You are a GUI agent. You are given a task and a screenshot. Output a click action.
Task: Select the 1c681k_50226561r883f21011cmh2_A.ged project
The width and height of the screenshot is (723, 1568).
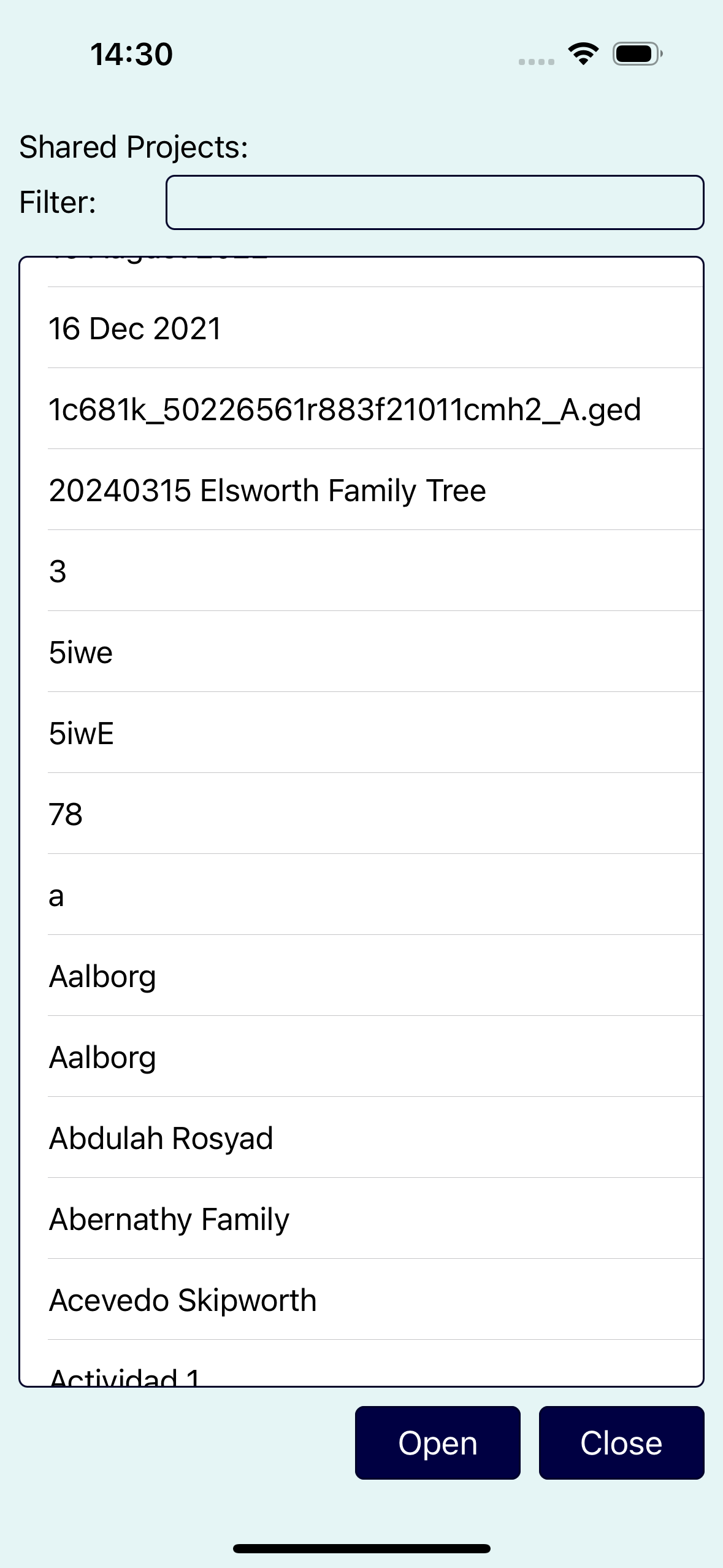[375, 409]
